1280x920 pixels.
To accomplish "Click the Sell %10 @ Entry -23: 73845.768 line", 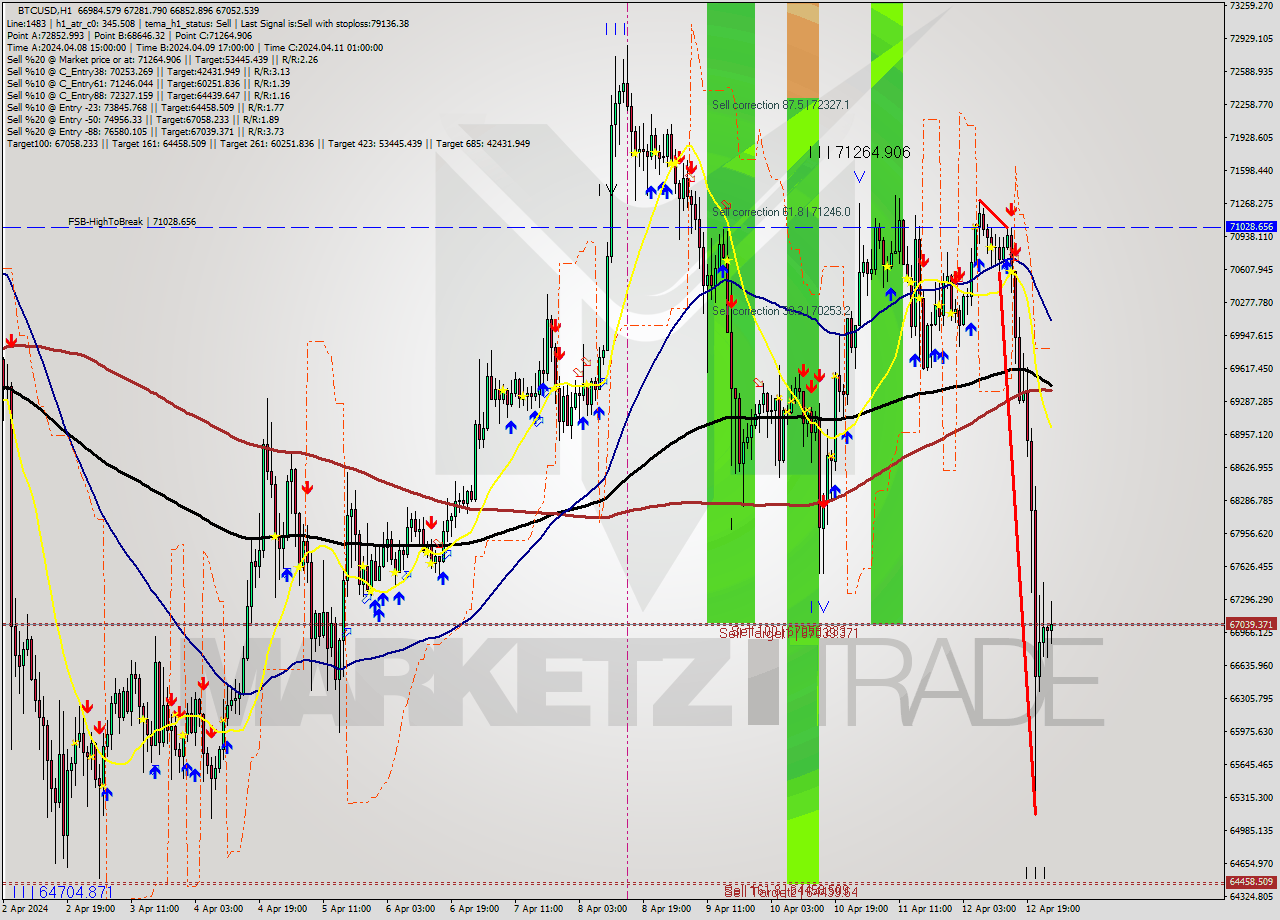I will click(x=146, y=107).
